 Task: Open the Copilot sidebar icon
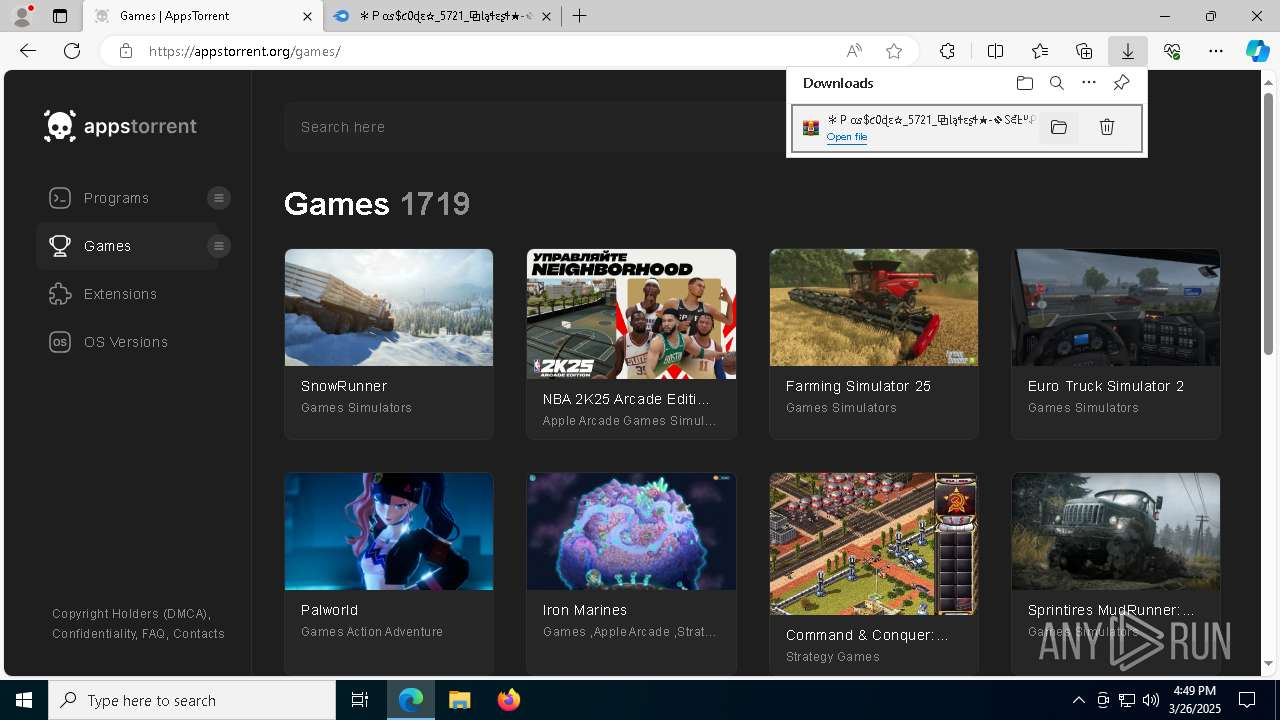click(x=1258, y=51)
